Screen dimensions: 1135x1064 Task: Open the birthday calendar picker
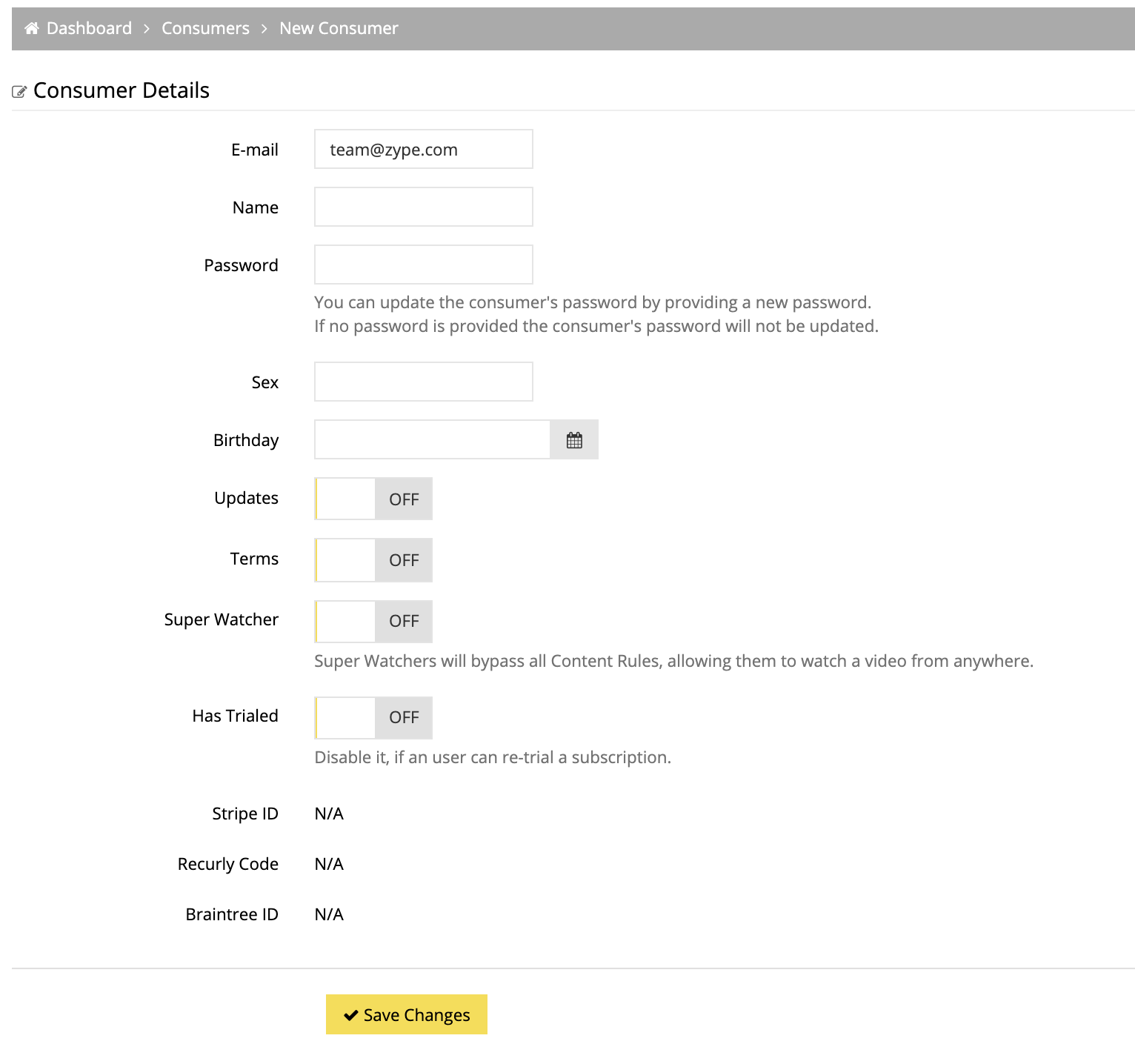tap(574, 440)
